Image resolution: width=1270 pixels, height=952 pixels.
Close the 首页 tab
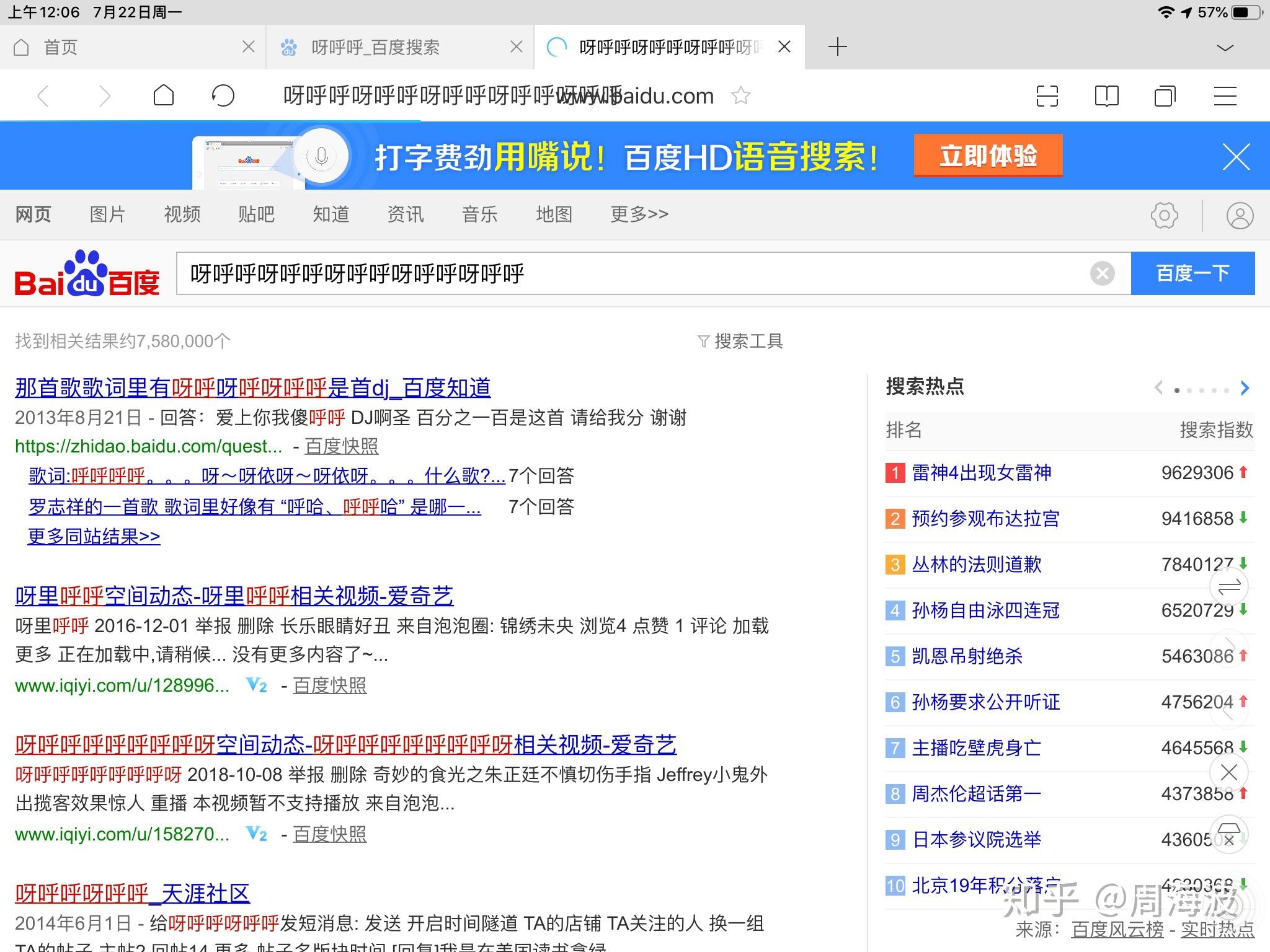point(248,46)
